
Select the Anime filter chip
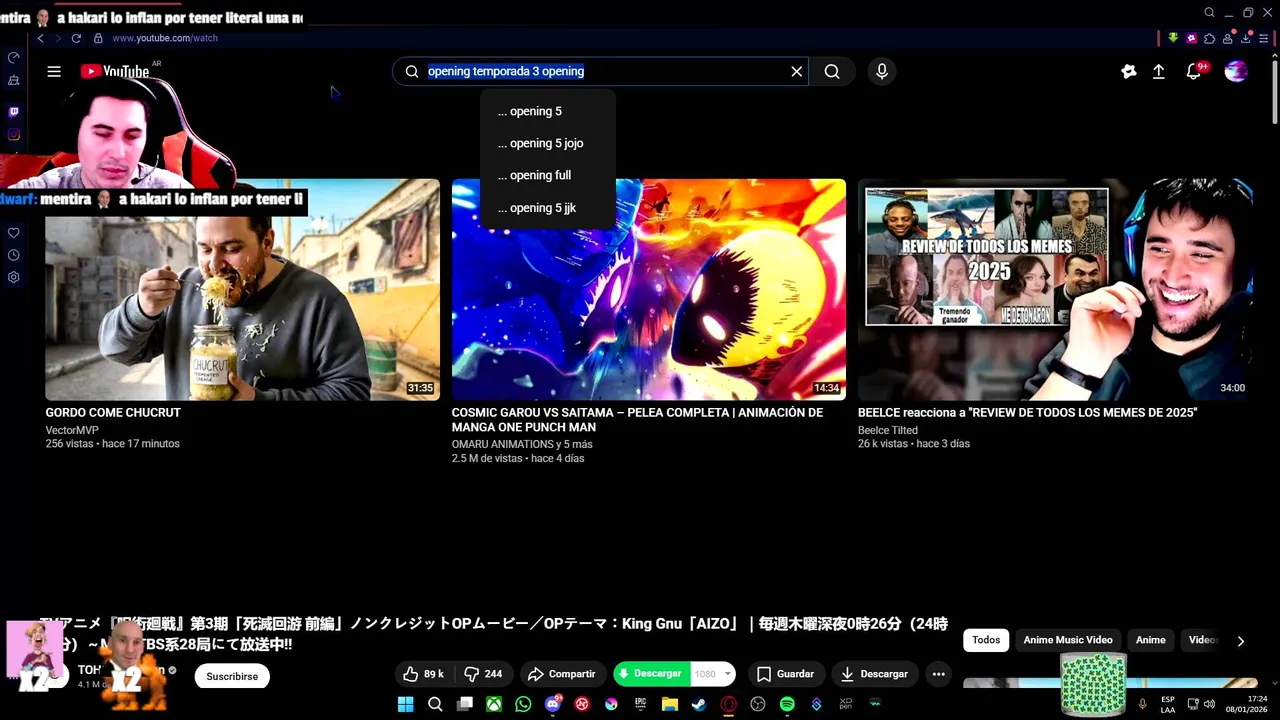tap(1151, 640)
